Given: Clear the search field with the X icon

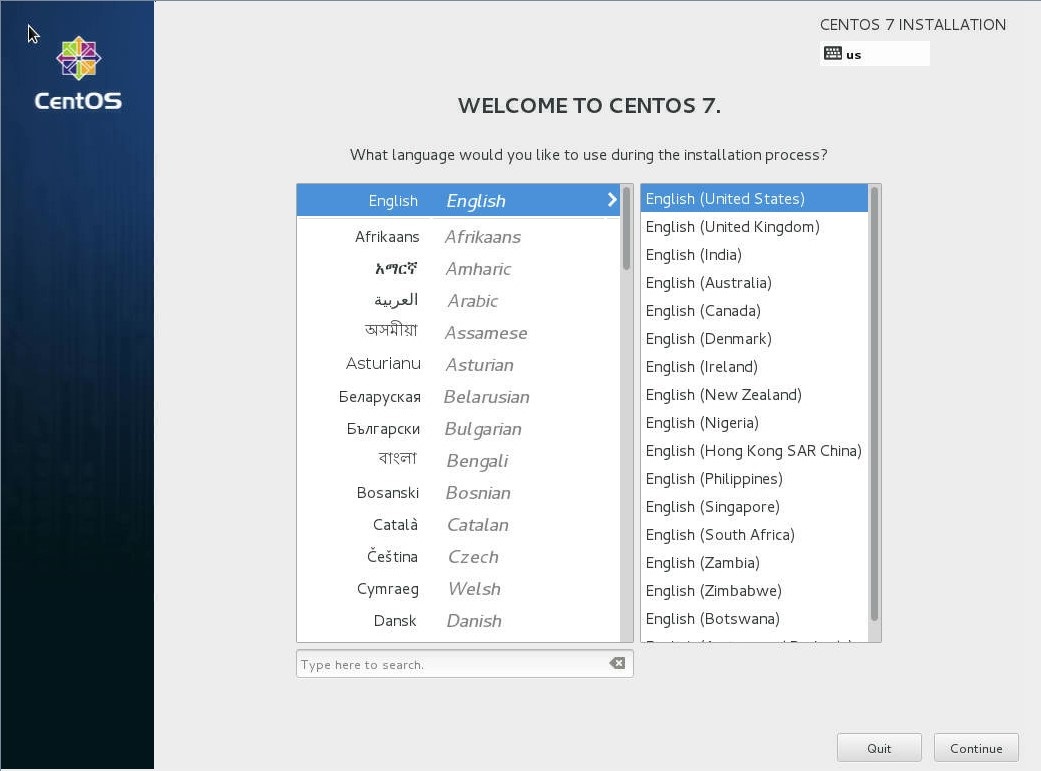Looking at the screenshot, I should point(617,664).
